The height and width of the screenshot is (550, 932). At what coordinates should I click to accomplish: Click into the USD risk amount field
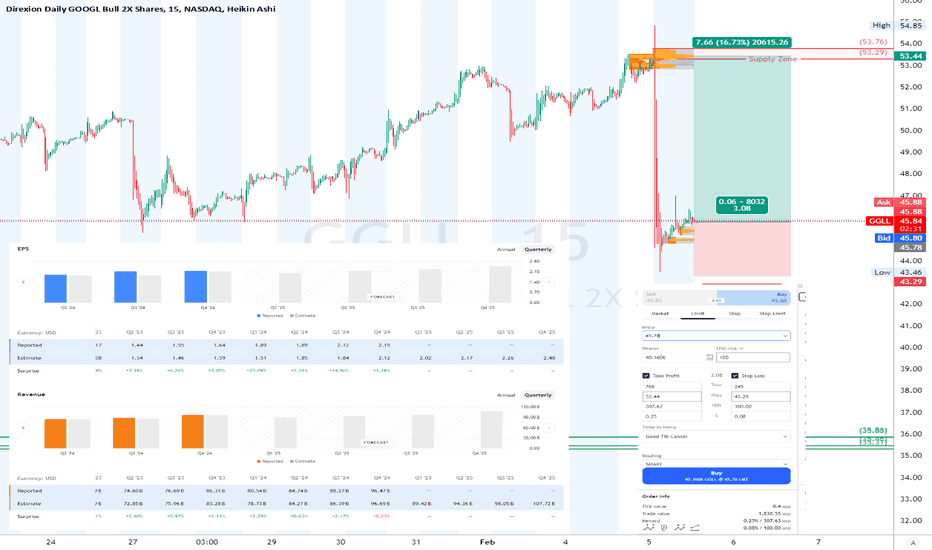coord(753,357)
